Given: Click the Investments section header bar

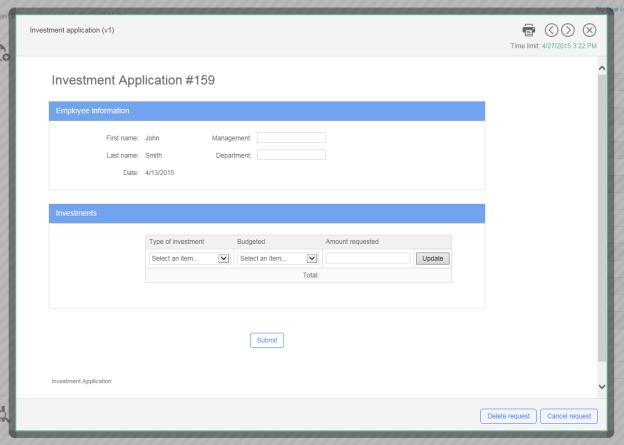Looking at the screenshot, I should pos(266,213).
